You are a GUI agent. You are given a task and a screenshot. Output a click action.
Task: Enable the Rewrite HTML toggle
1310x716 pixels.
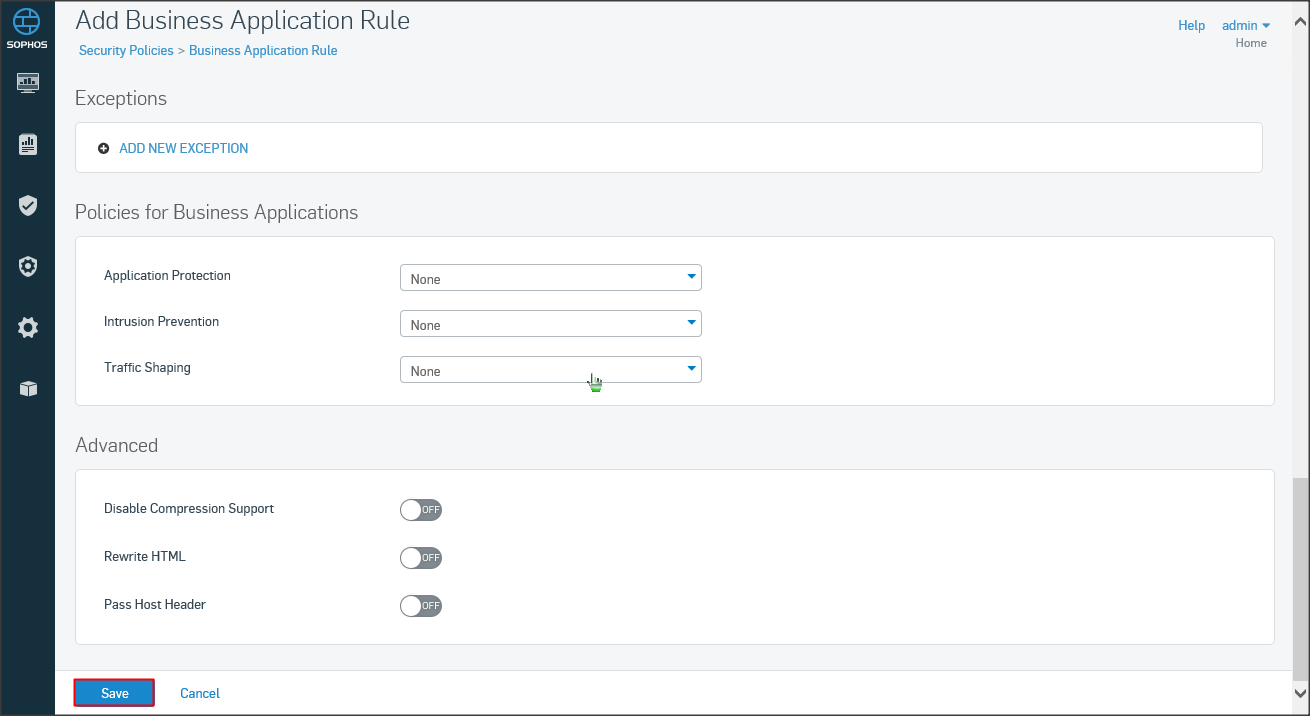click(420, 558)
